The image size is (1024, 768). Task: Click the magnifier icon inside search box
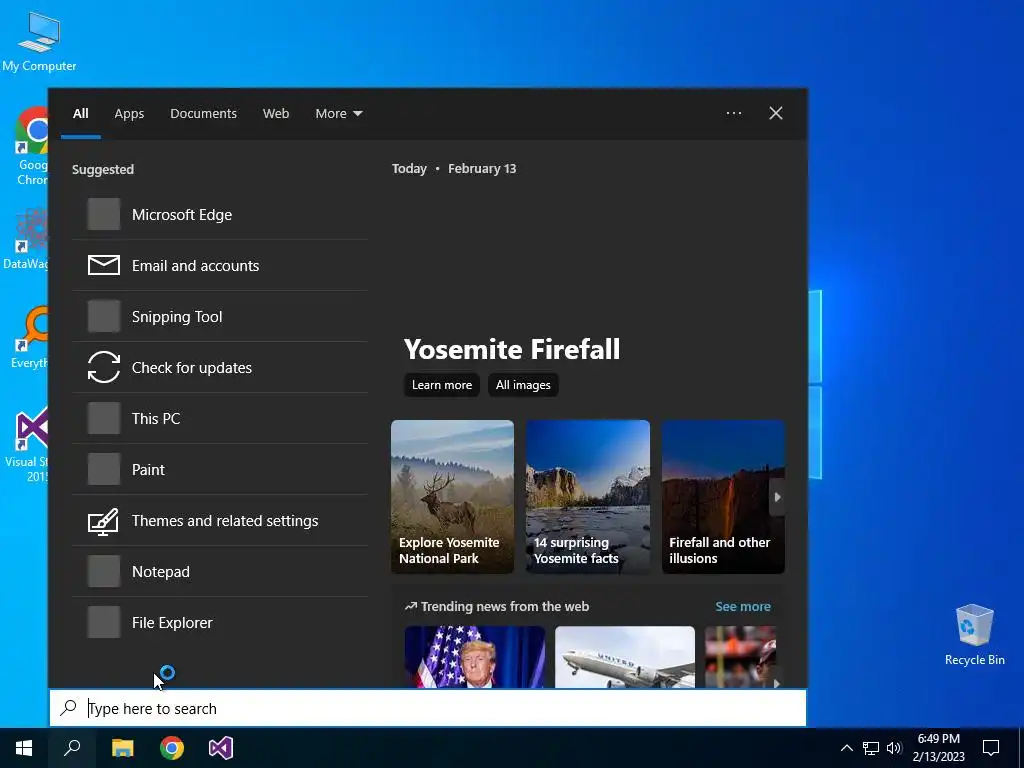(69, 708)
